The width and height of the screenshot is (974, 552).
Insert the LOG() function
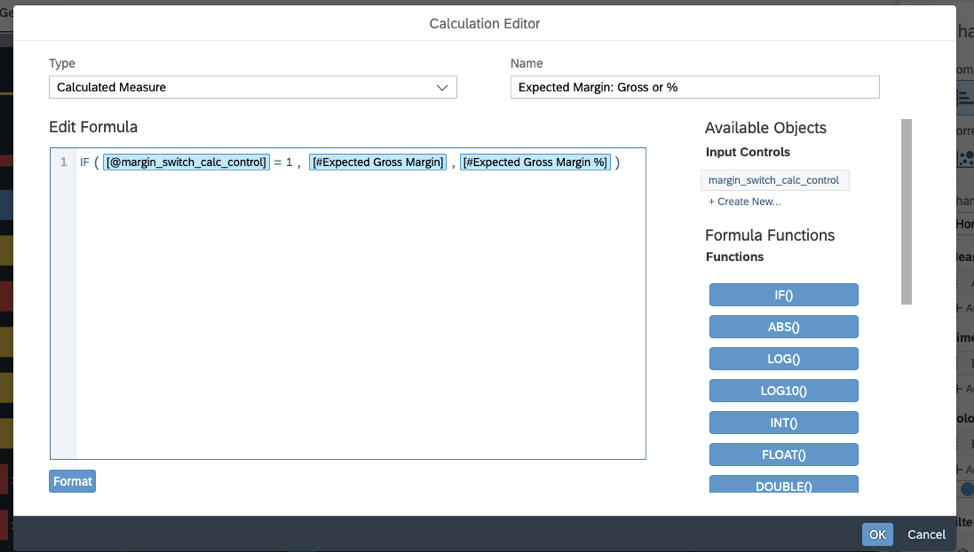pyautogui.click(x=783, y=359)
